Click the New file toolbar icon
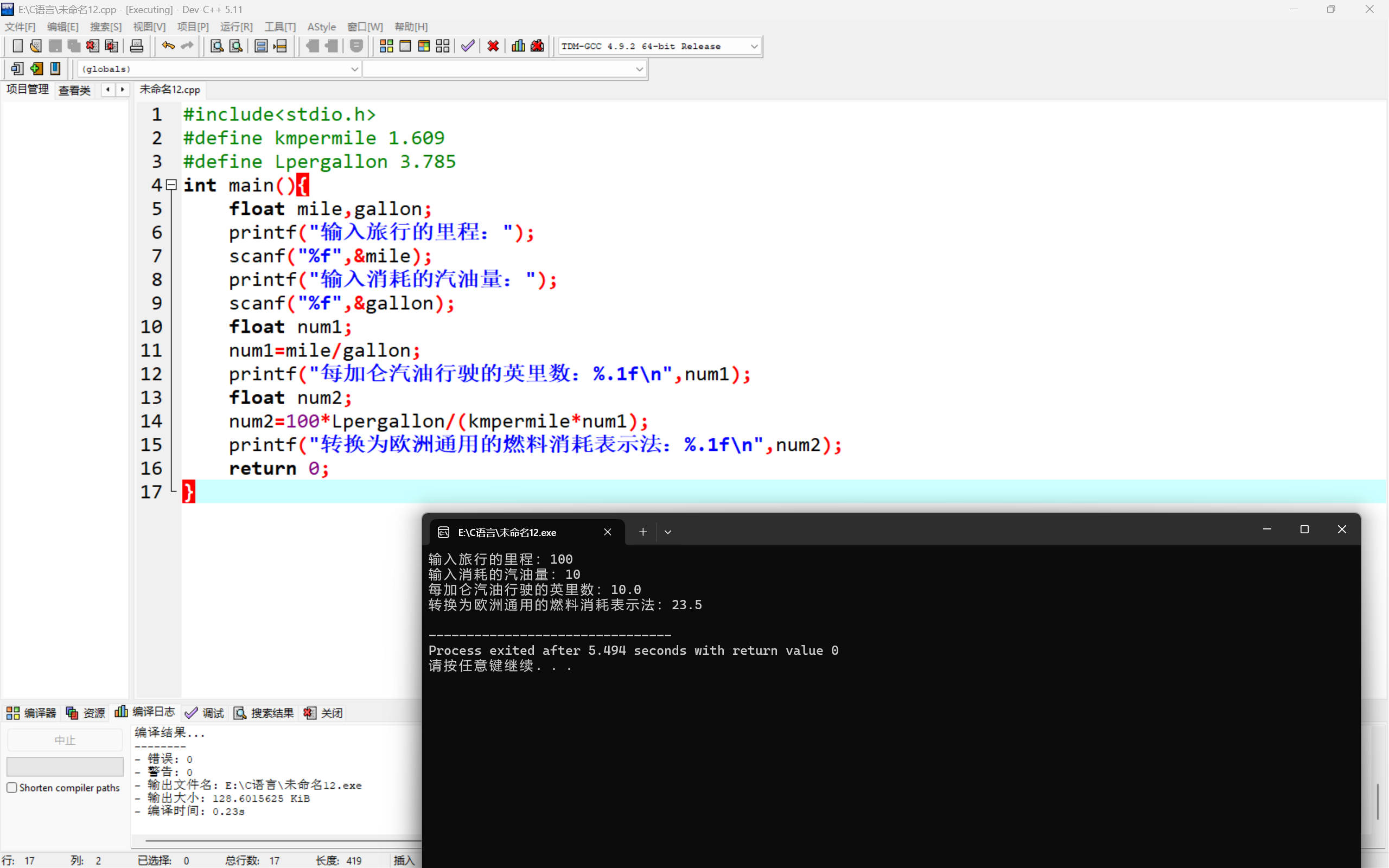The width and height of the screenshot is (1389, 868). coord(17,46)
